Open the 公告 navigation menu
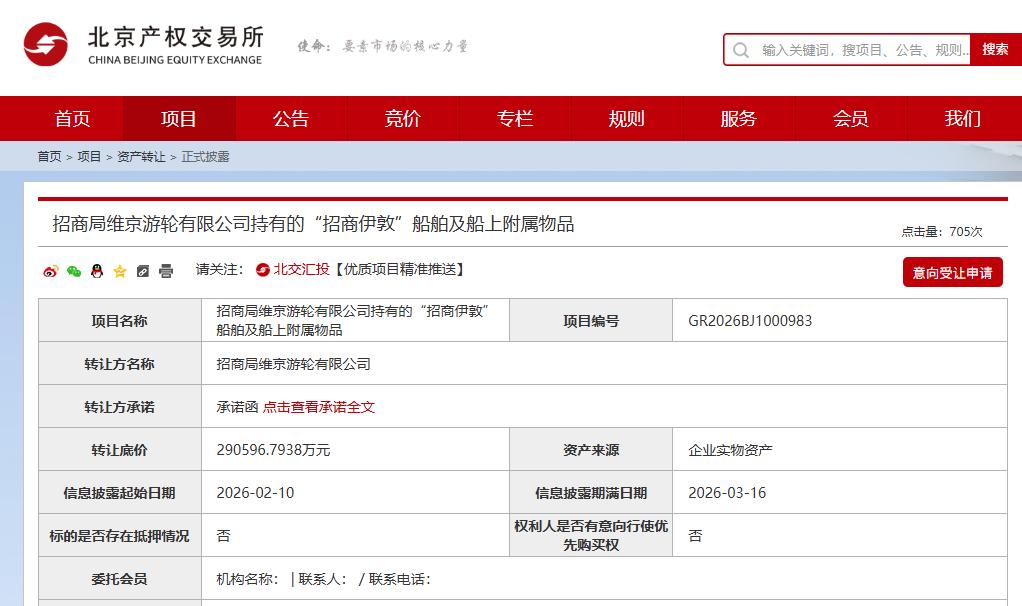Screen dimensions: 1022x606 tap(291, 119)
